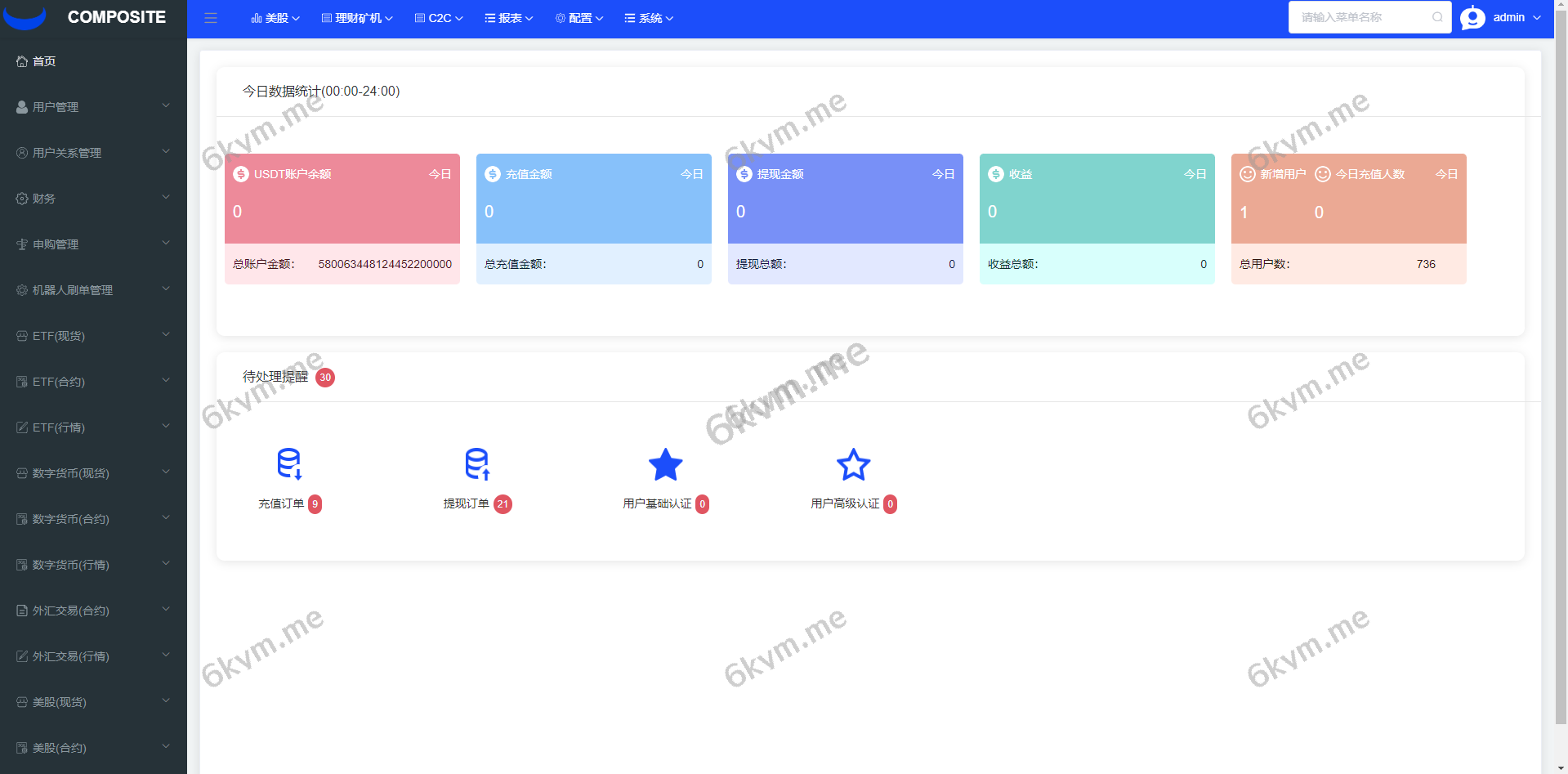Click the 财务 gear icon in sidebar
Screen dimensions: 1568x774
click(x=22, y=197)
